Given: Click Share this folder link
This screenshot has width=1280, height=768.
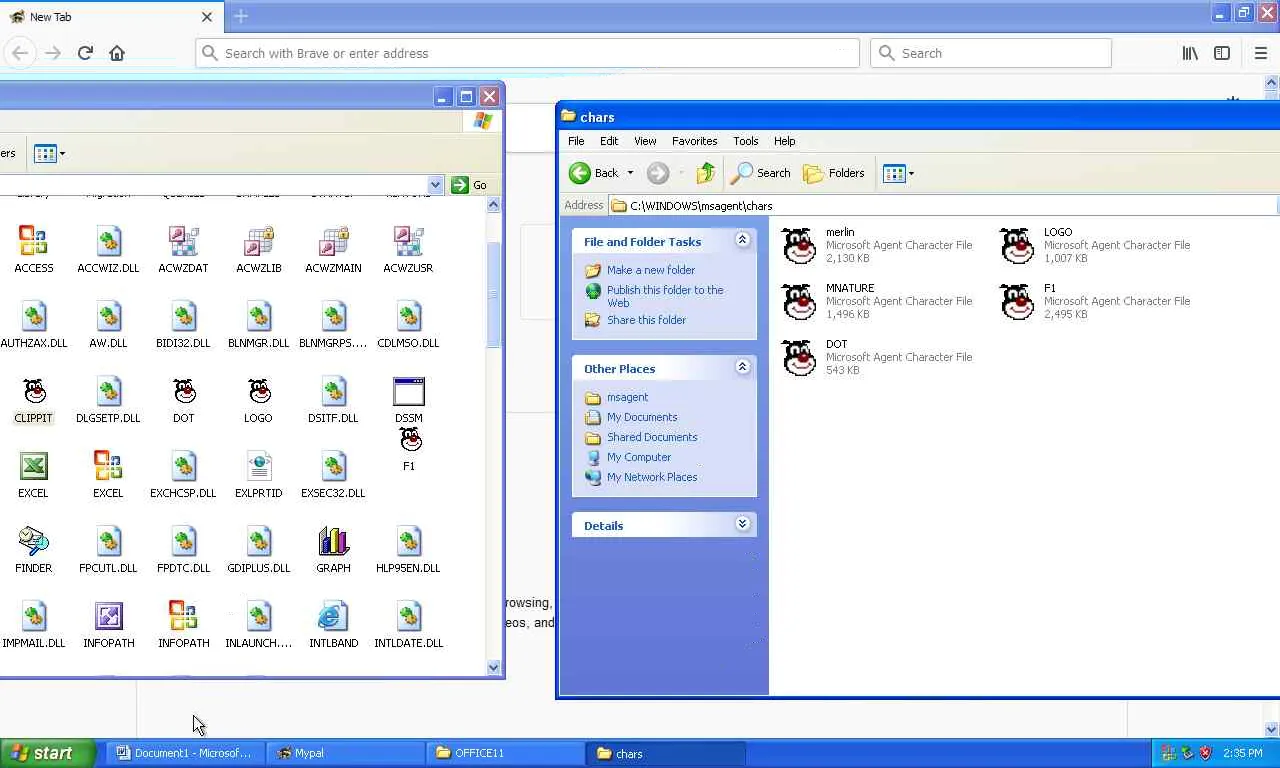Looking at the screenshot, I should (x=646, y=320).
